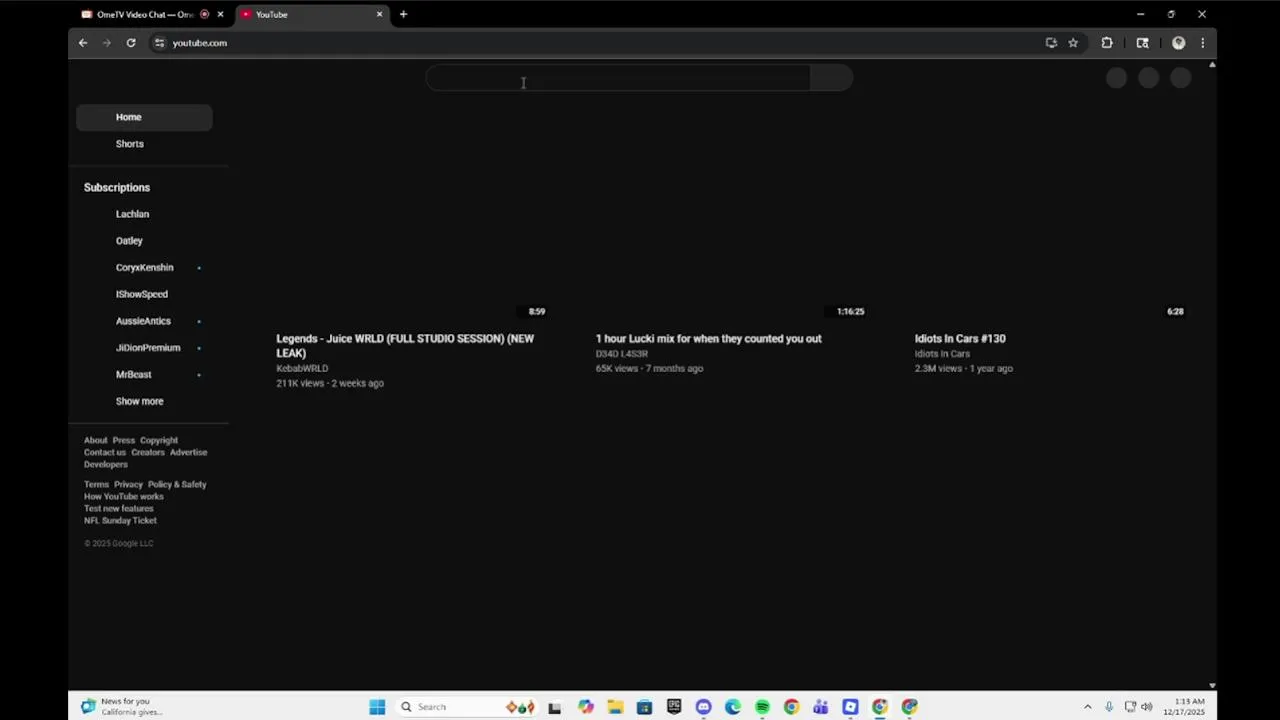The width and height of the screenshot is (1280, 720).
Task: Open Idiots In Cars channel name
Action: (942, 354)
